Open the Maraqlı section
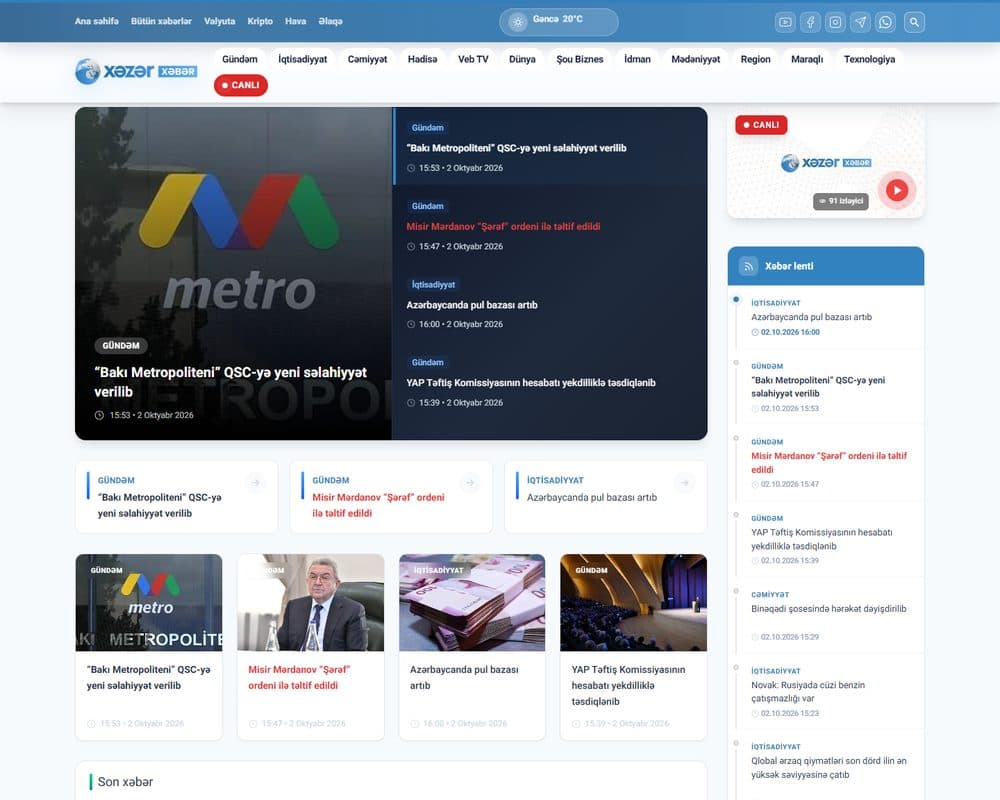Image resolution: width=1000 pixels, height=800 pixels. (x=807, y=59)
